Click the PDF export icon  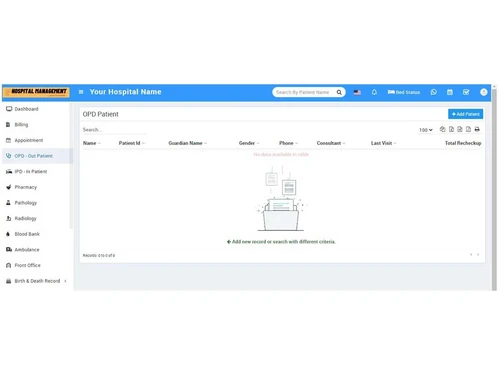(x=468, y=129)
